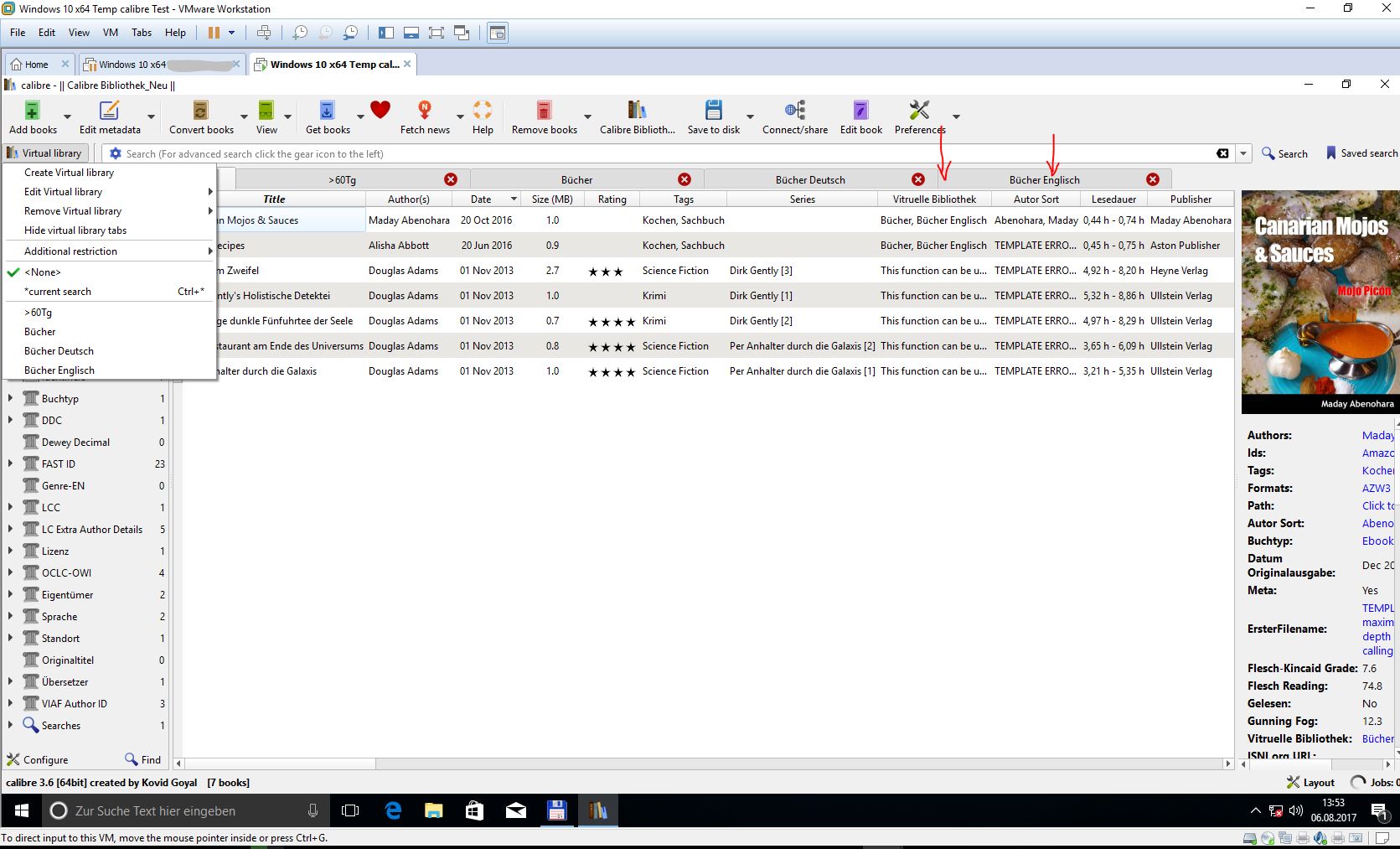Open File Explorer from the taskbar

click(x=433, y=810)
